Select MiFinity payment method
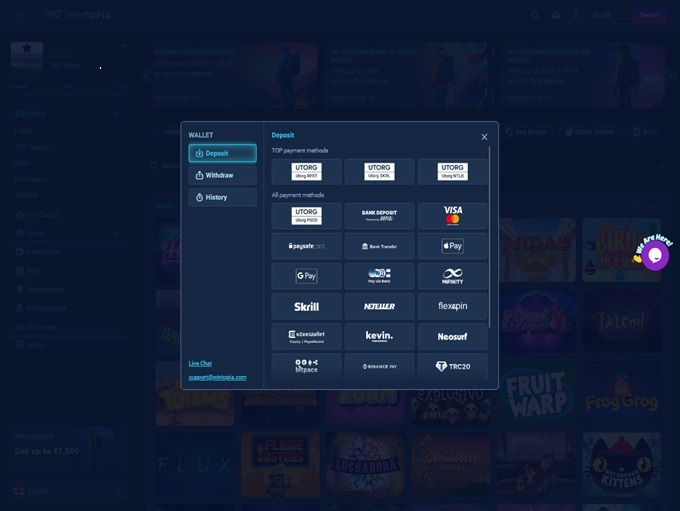 [x=453, y=276]
